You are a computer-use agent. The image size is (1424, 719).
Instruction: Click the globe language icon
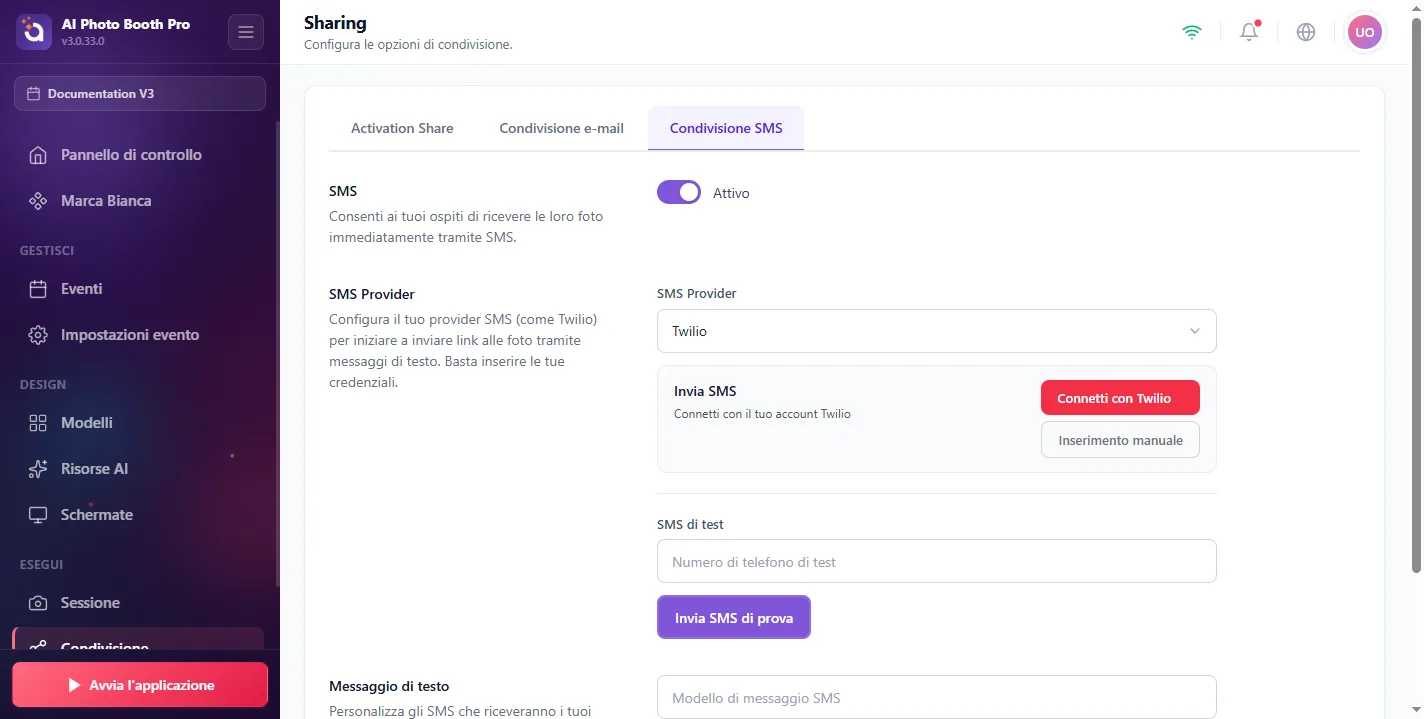pos(1306,32)
